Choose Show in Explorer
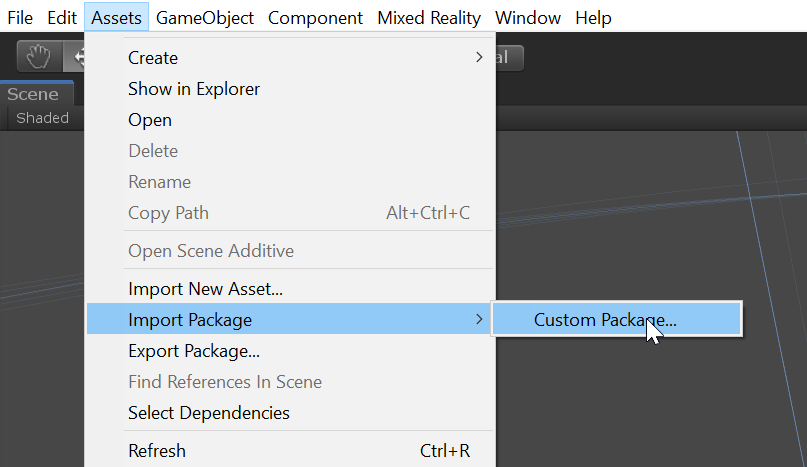The width and height of the screenshot is (807, 467). (194, 89)
